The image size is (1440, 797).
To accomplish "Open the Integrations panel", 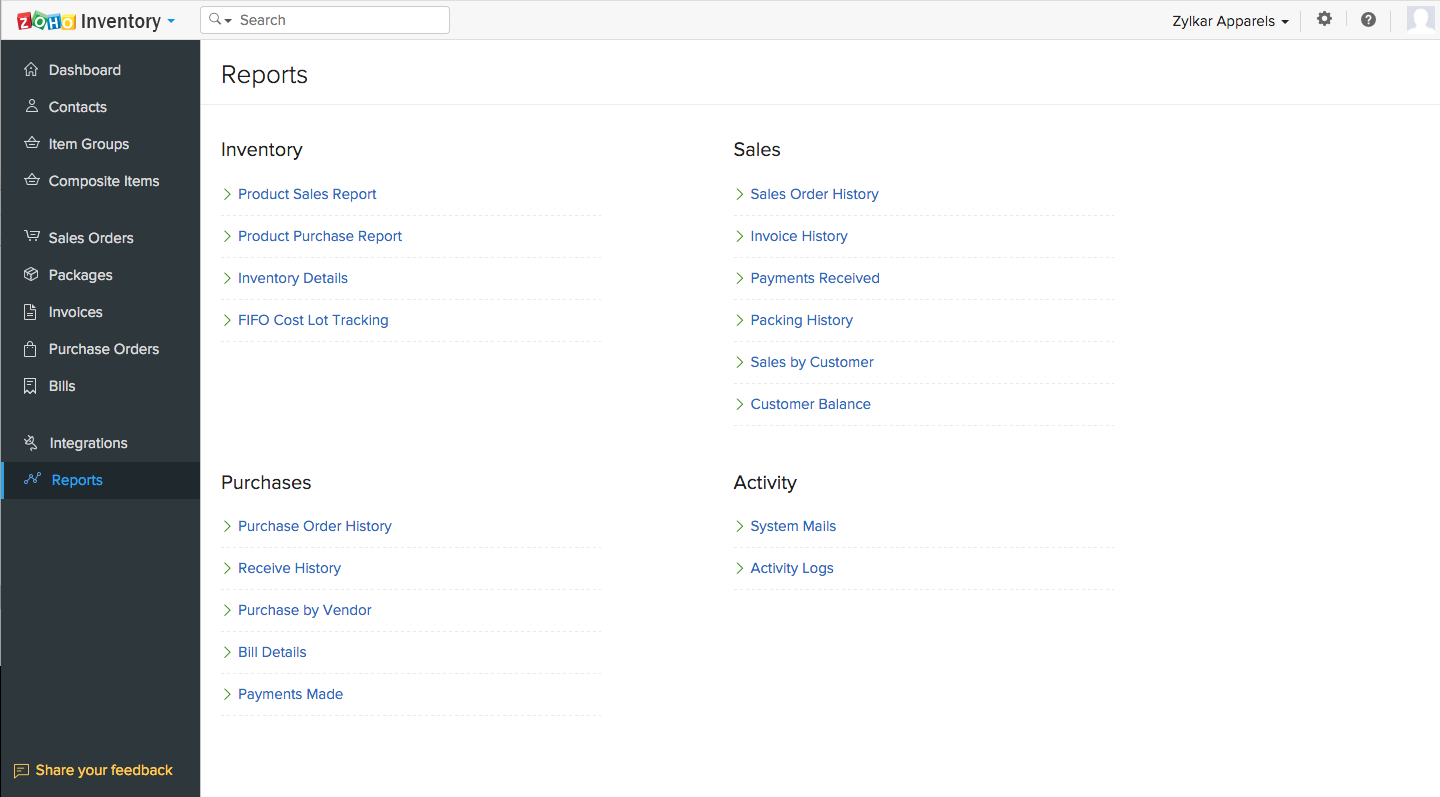I will click(88, 442).
